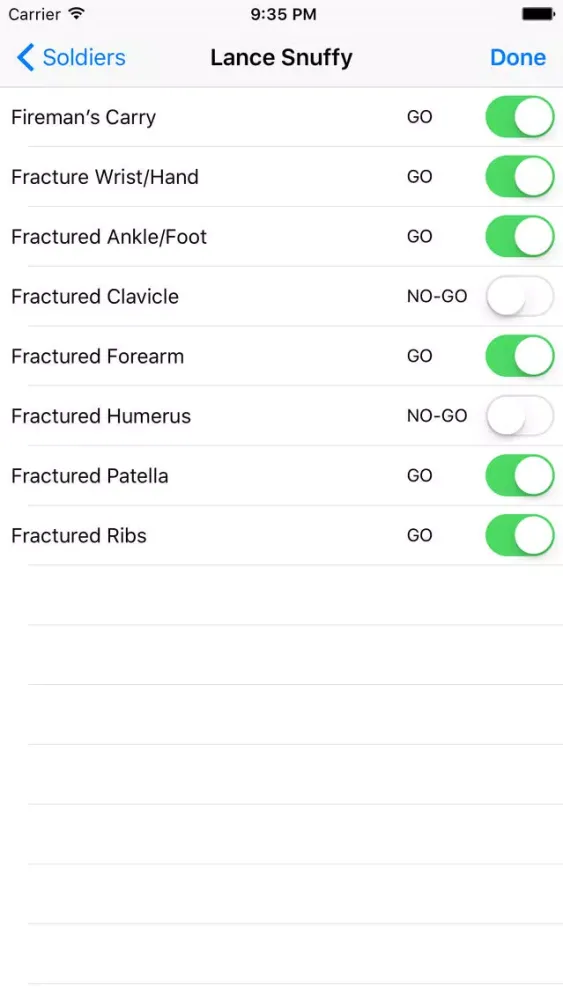Switch off the Fractured Forearm toggle
Screen dimensions: 563x1000
pyautogui.click(x=520, y=356)
